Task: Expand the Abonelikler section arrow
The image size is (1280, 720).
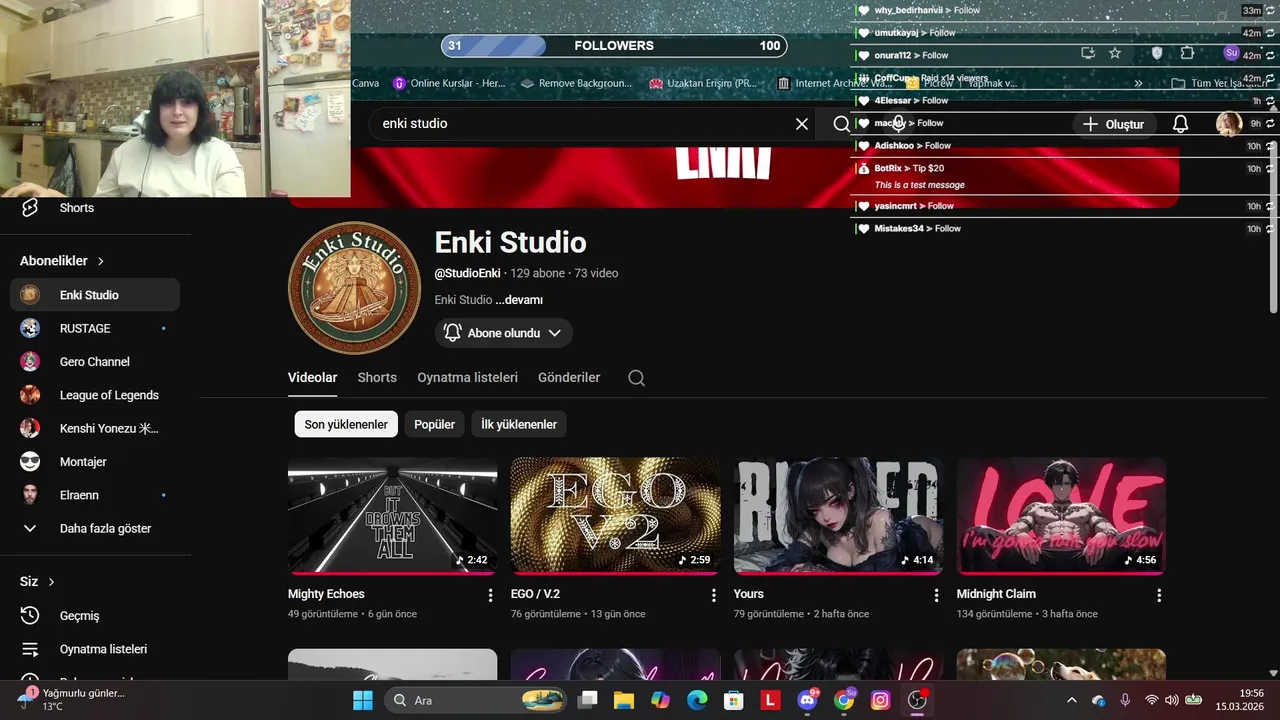Action: 100,261
